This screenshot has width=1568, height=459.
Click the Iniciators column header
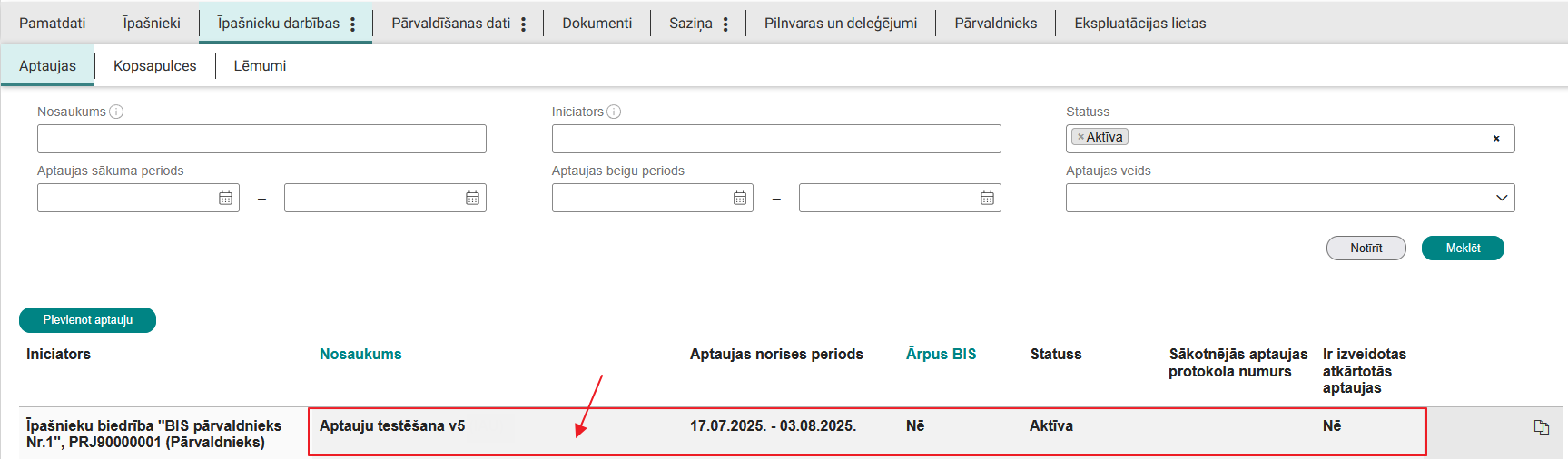click(58, 354)
